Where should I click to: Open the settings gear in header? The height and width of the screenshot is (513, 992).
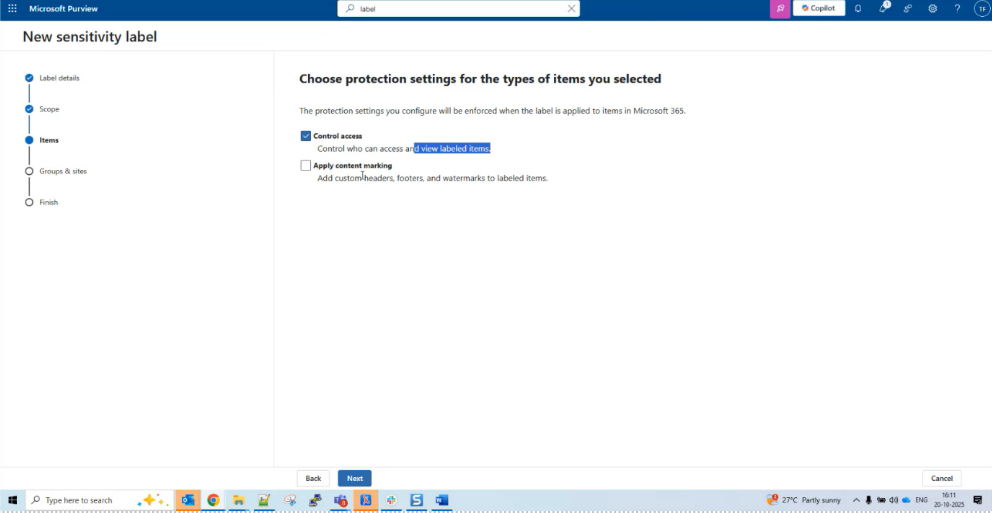932,8
